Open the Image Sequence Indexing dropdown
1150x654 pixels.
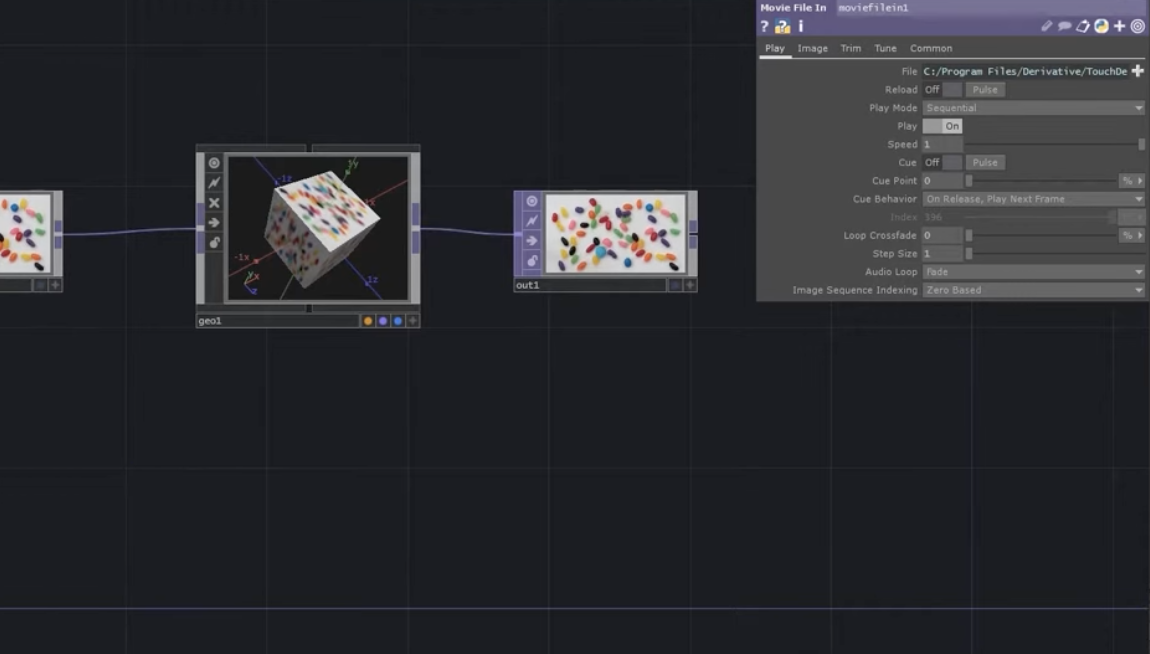[1035, 289]
